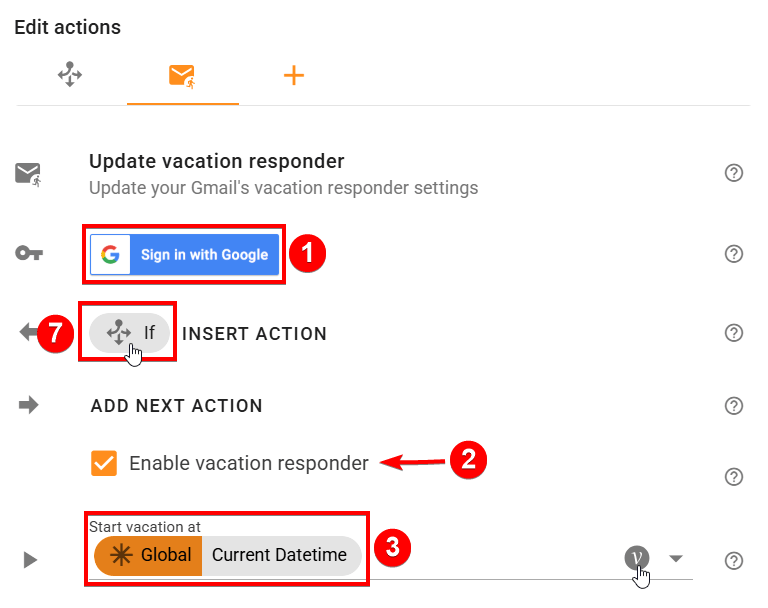Open help for Update vacation responder
Image resolution: width=768 pixels, height=608 pixels.
pos(734,173)
